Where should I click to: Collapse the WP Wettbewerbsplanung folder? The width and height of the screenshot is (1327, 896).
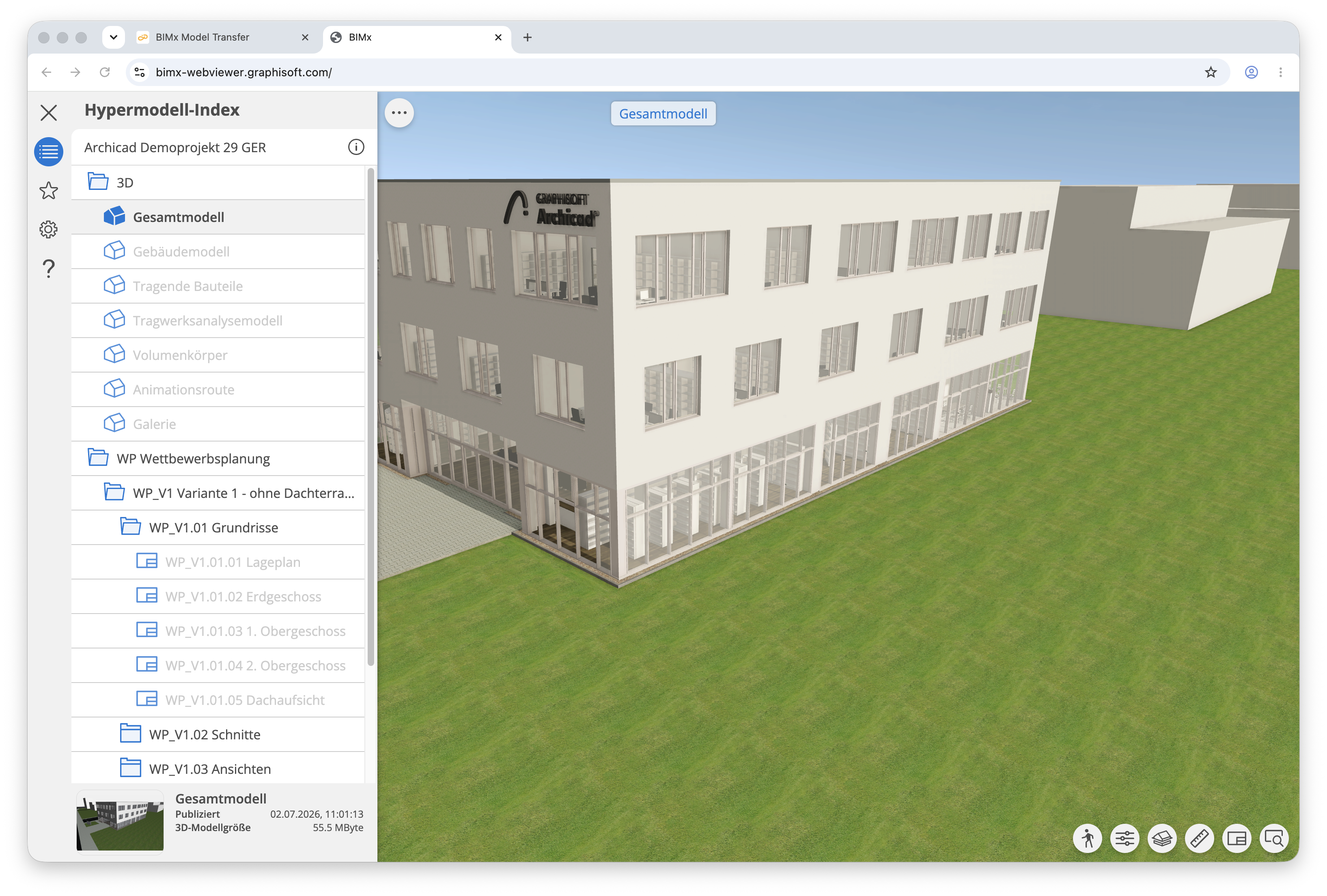(218, 459)
